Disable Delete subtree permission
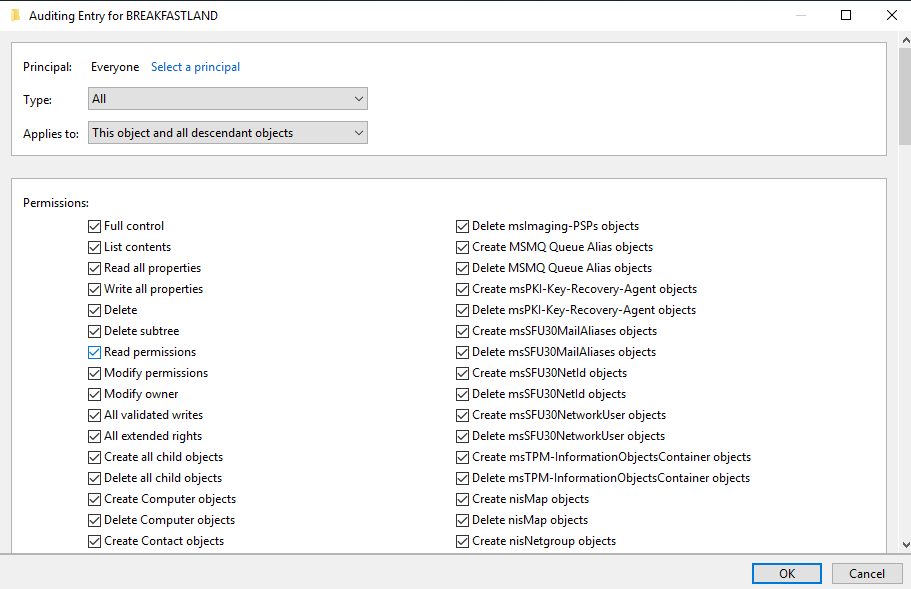This screenshot has height=589, width=911. [x=95, y=331]
